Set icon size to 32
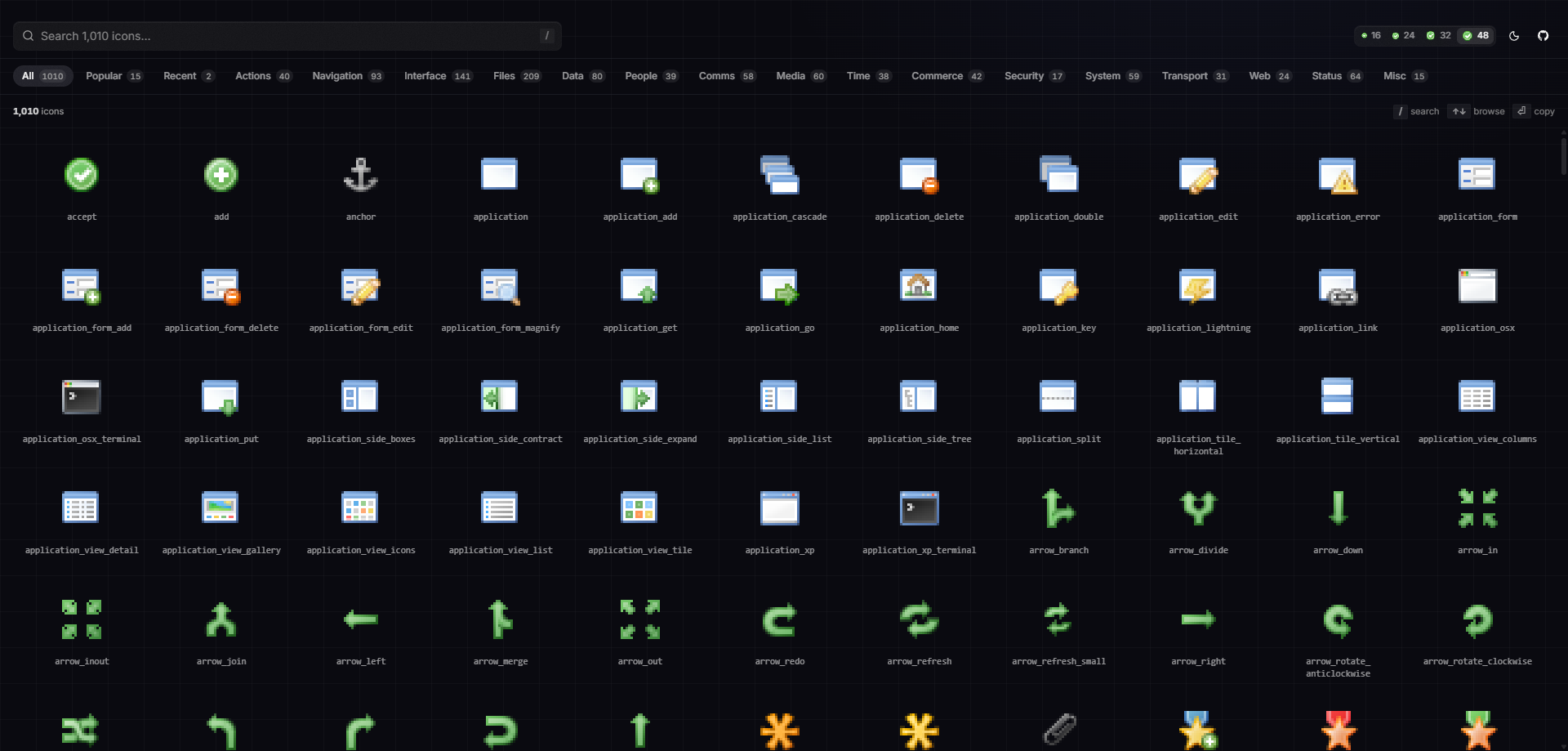This screenshot has height=751, width=1568. [x=1439, y=36]
